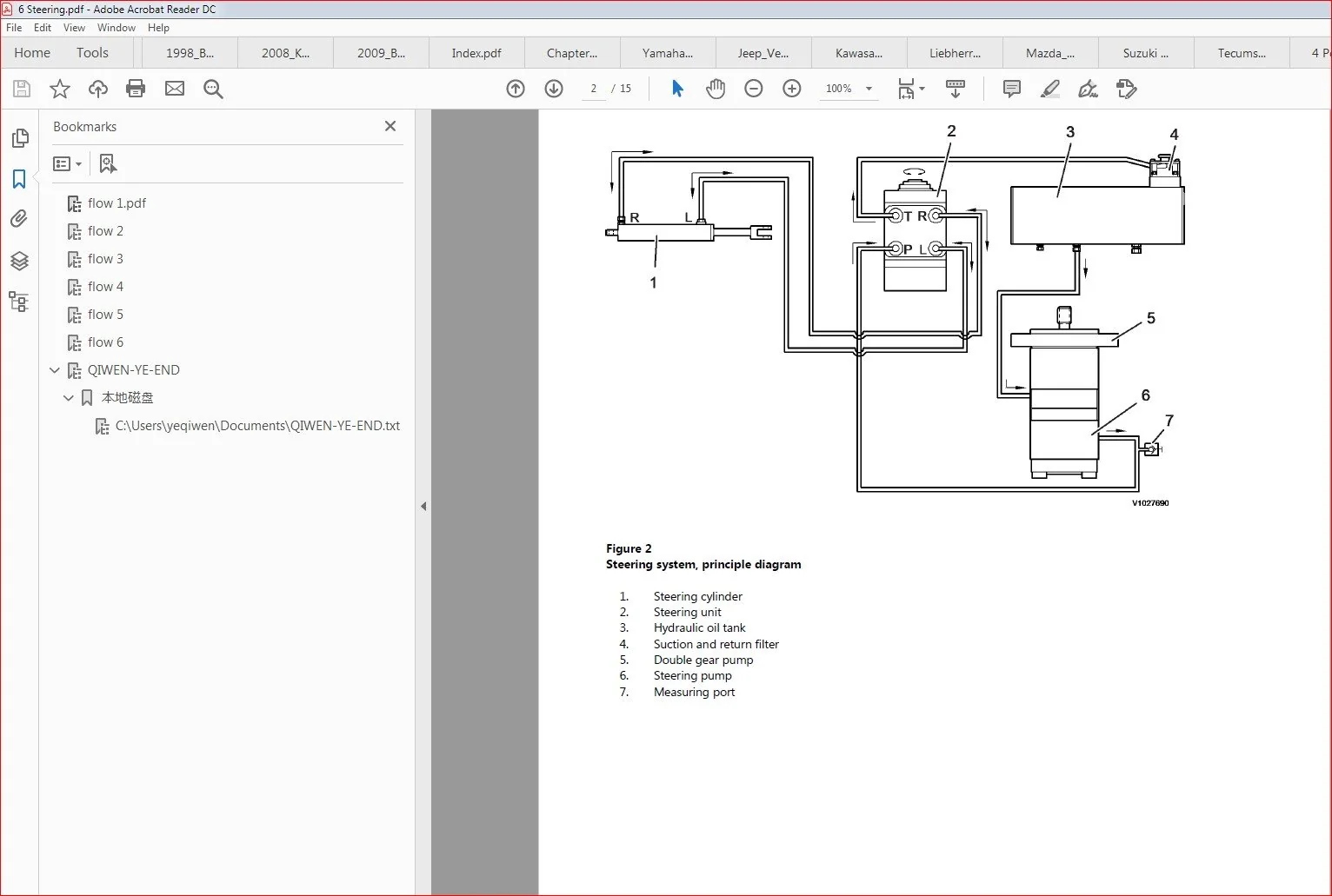Click the print file icon

pyautogui.click(x=136, y=89)
